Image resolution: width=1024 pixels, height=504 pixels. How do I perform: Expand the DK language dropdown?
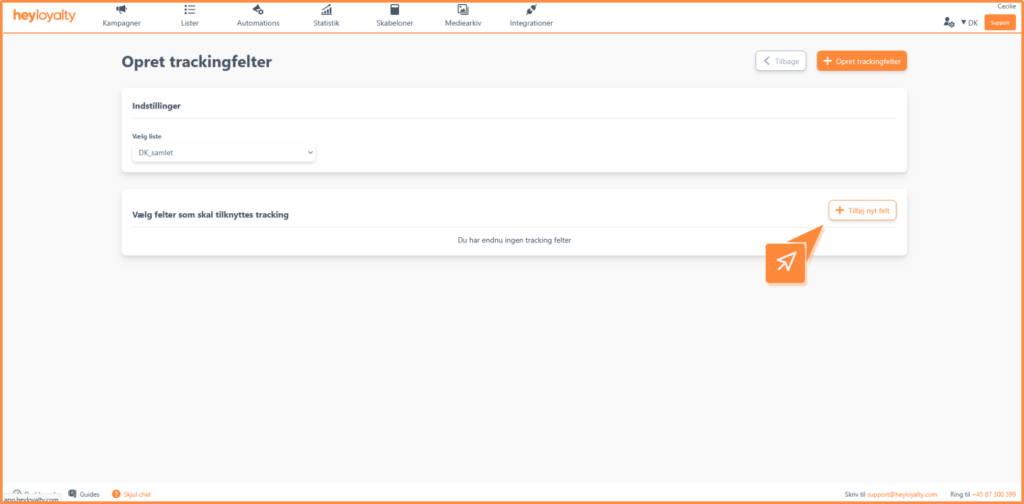(x=968, y=22)
